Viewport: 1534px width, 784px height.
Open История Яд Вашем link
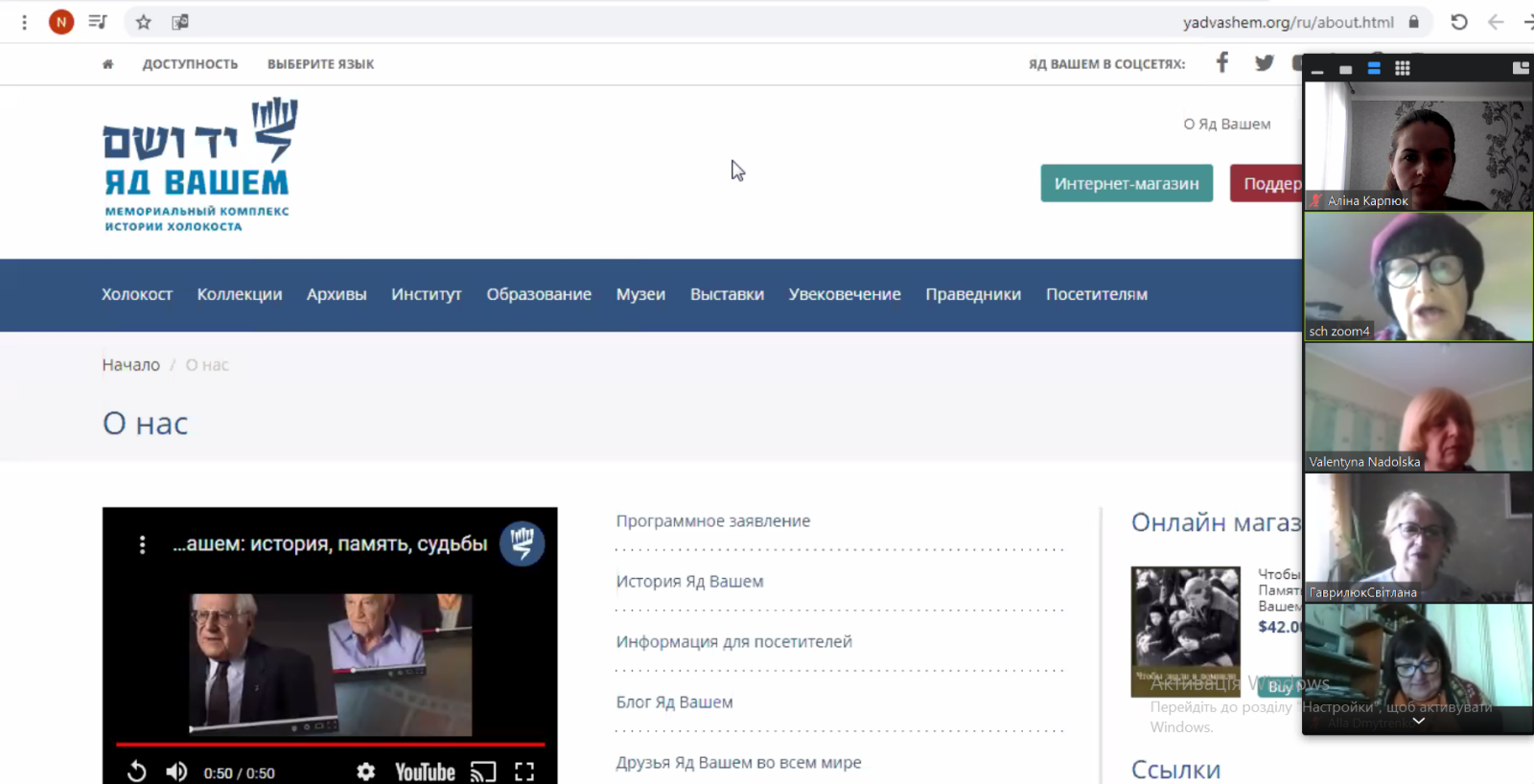click(x=689, y=582)
